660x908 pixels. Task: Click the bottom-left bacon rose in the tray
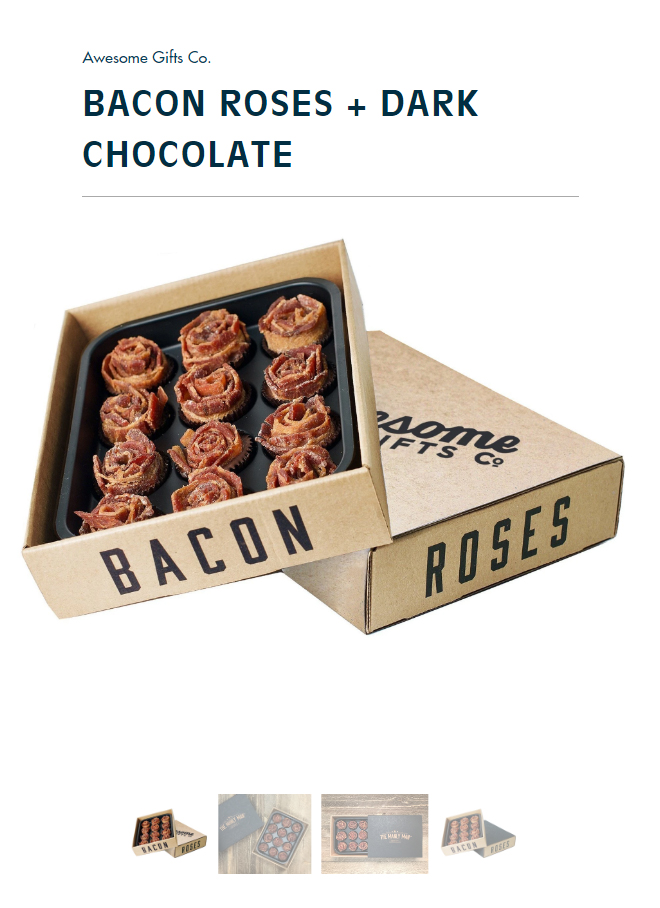coord(116,512)
